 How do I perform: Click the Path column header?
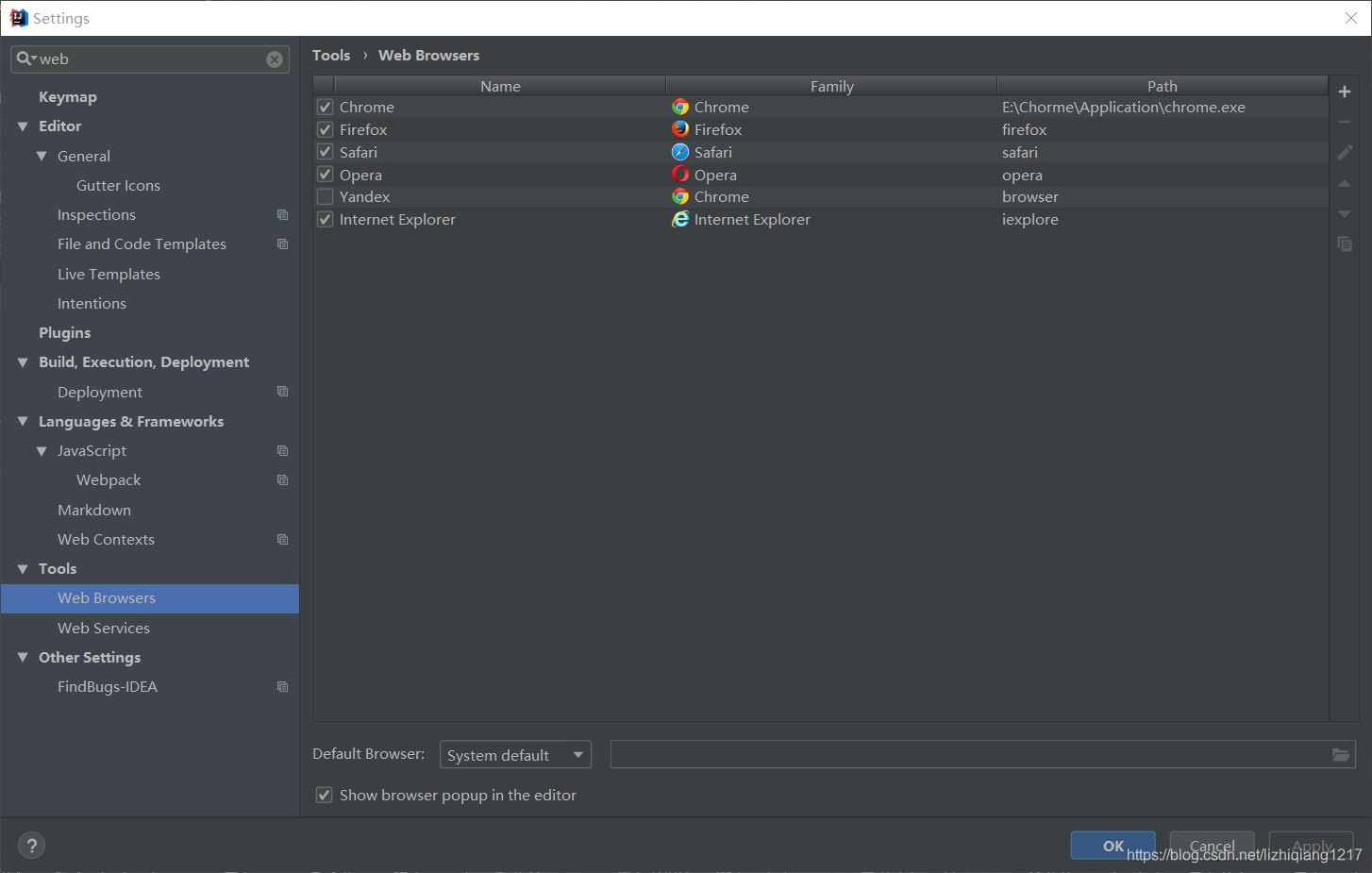click(1163, 86)
